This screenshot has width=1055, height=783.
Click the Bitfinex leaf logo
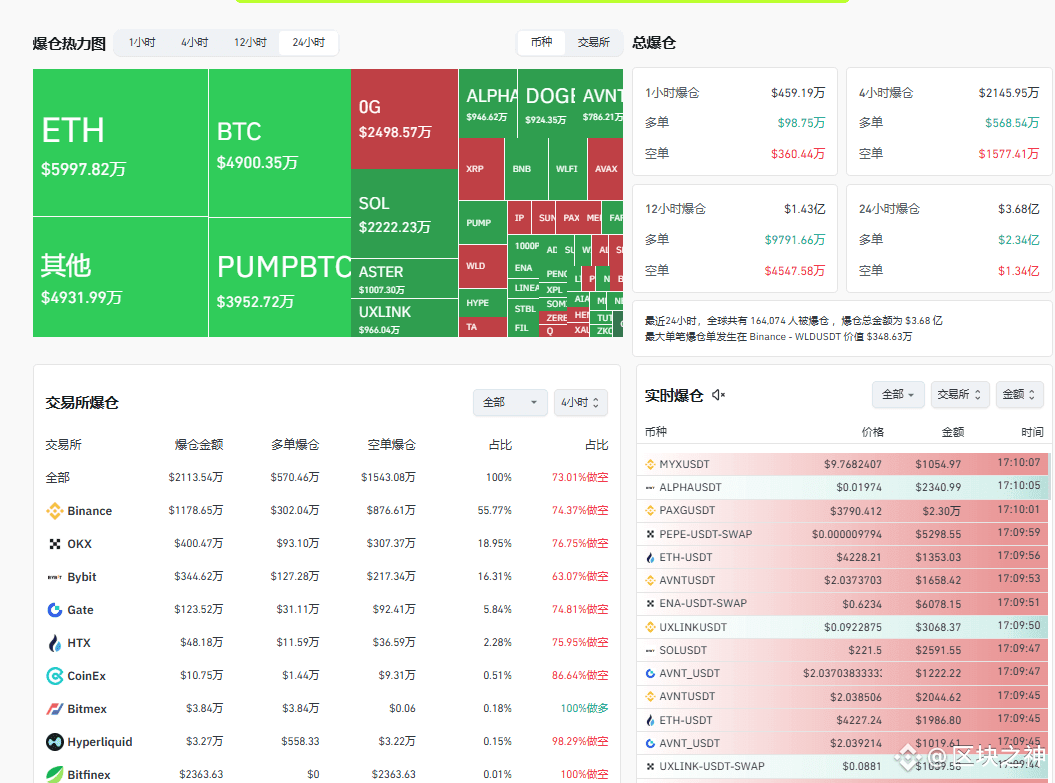pyautogui.click(x=54, y=774)
